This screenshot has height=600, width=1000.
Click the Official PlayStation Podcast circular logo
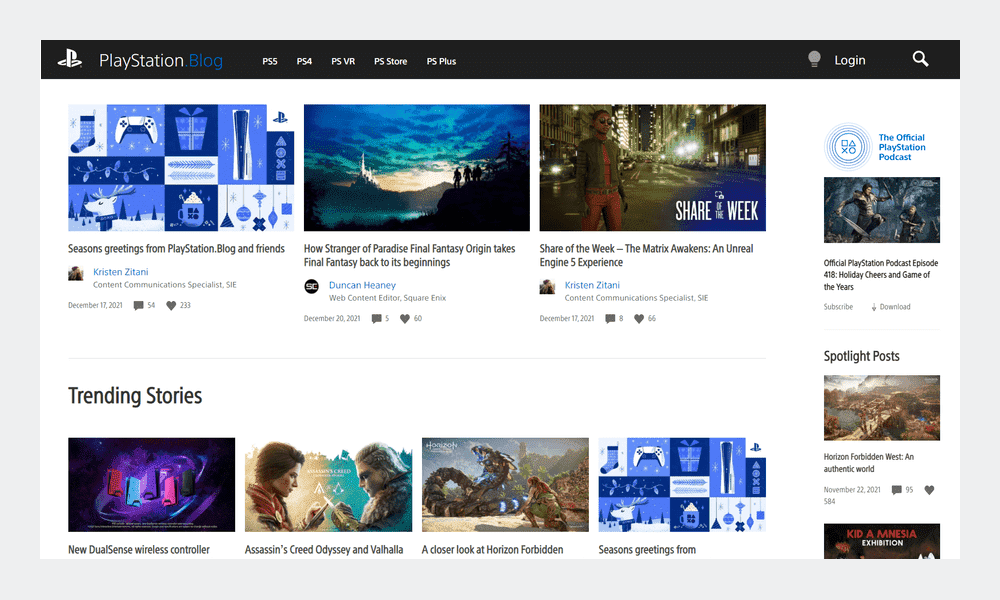[848, 147]
